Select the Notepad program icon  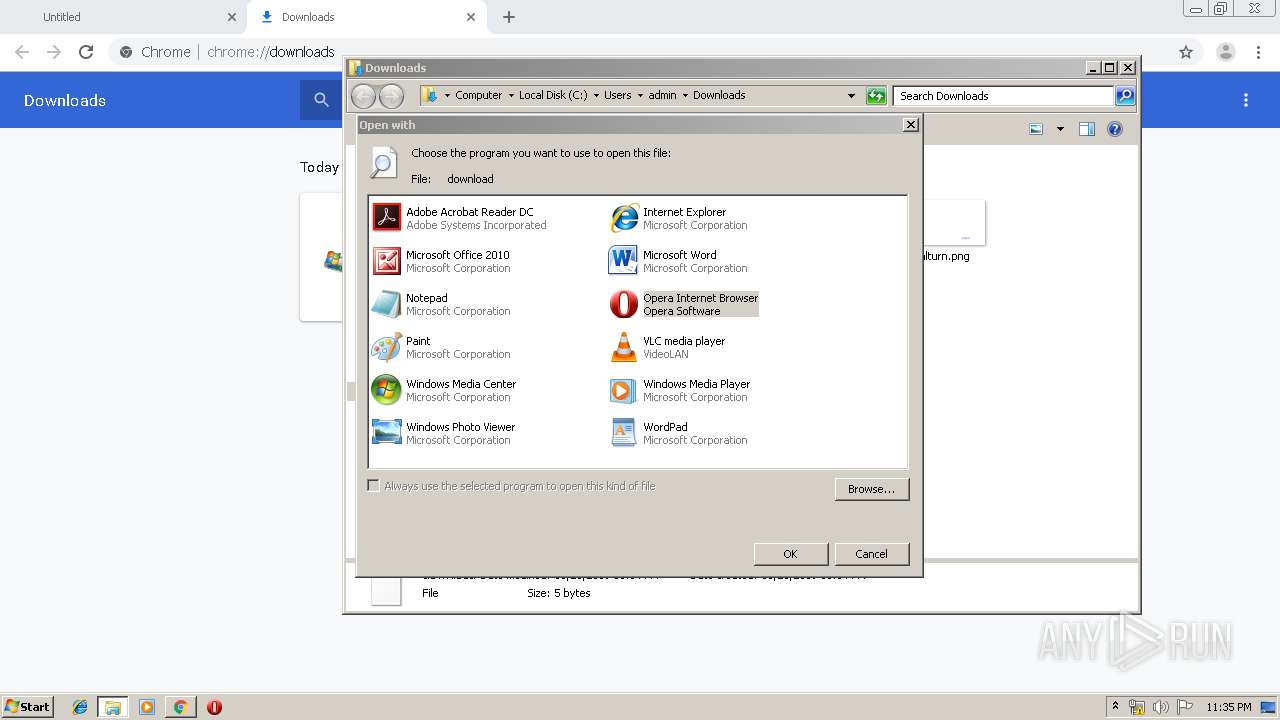coord(386,303)
